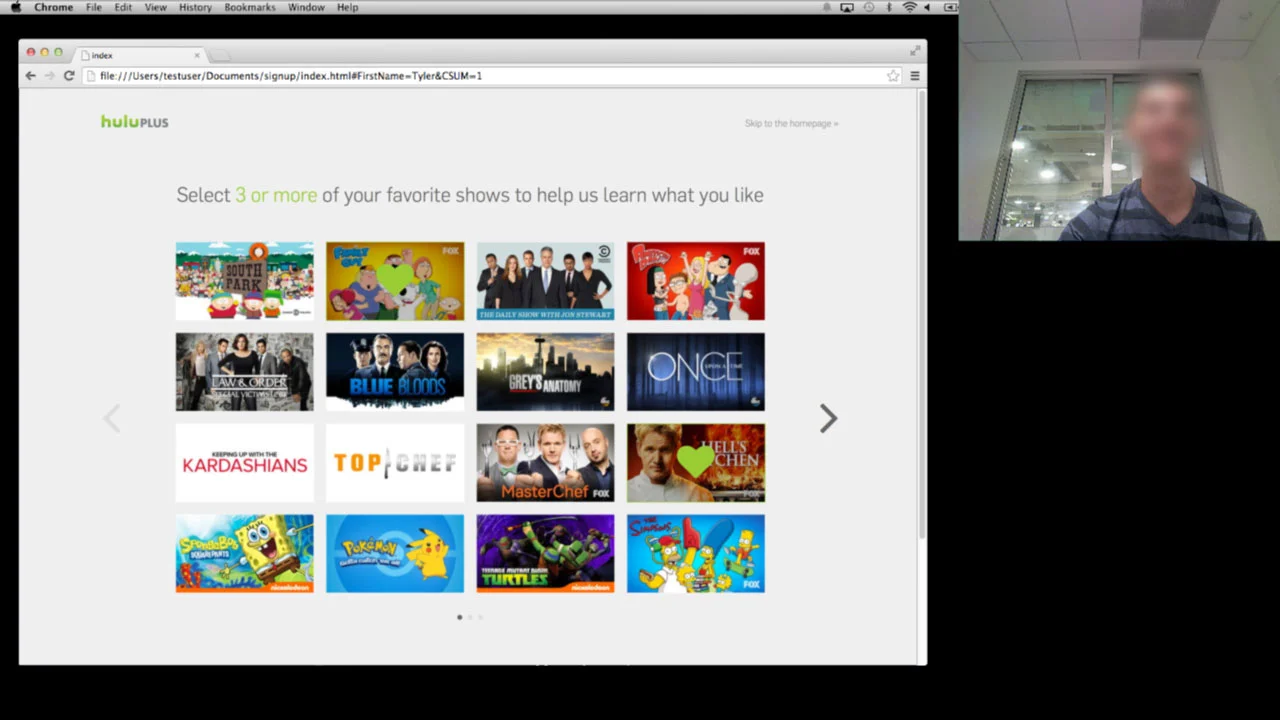
Task: Click the browser back arrow
Action: tap(30, 75)
